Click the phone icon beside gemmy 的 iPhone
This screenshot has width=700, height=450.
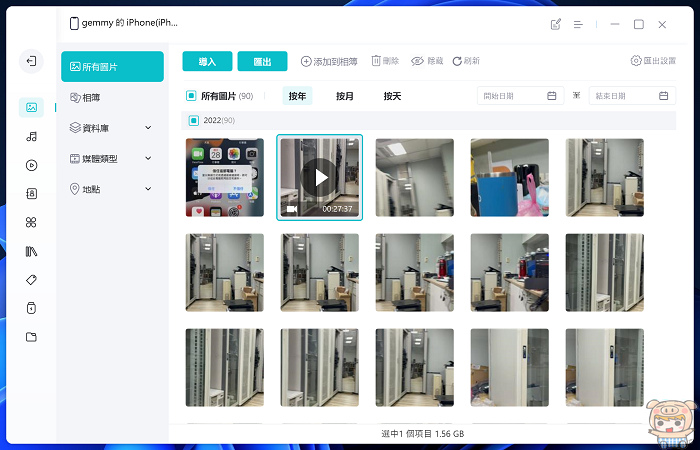[74, 23]
